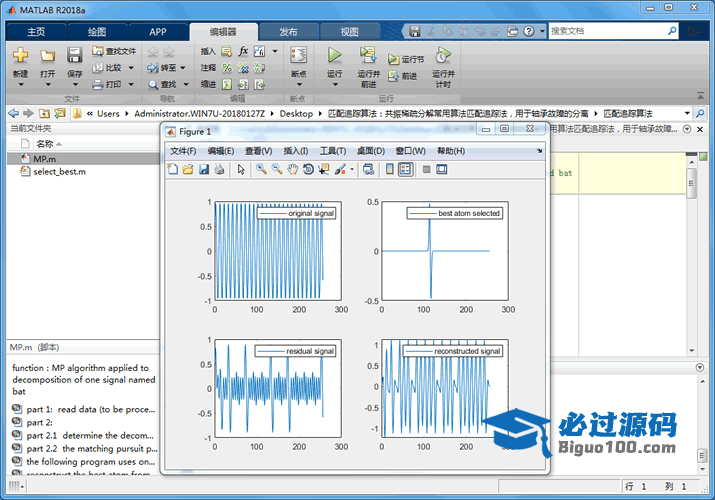Viewport: 715px width, 500px height.
Task: Toggle Rotate 3D tool in Figure 1
Action: point(308,170)
